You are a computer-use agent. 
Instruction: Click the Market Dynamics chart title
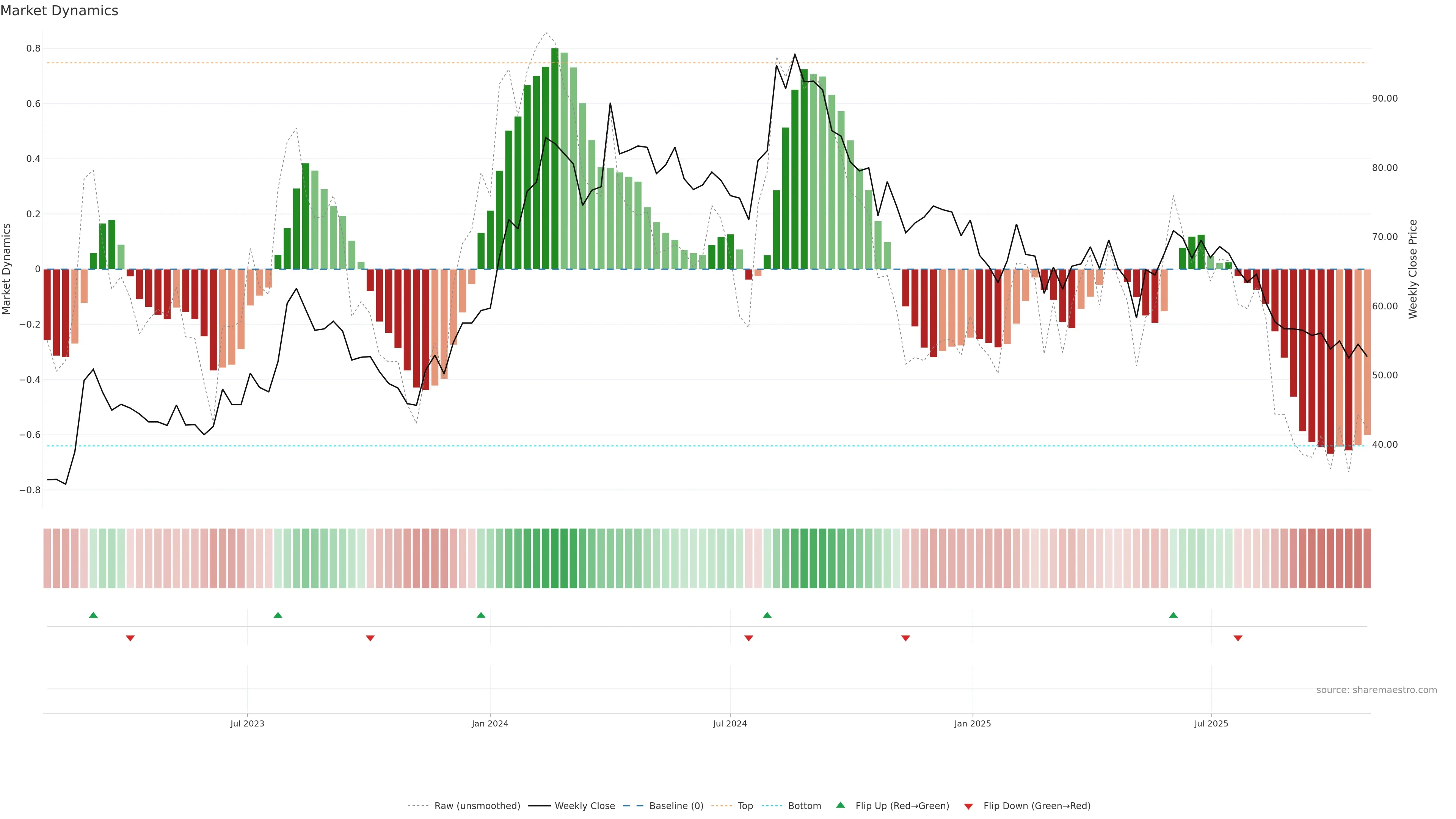(x=60, y=11)
